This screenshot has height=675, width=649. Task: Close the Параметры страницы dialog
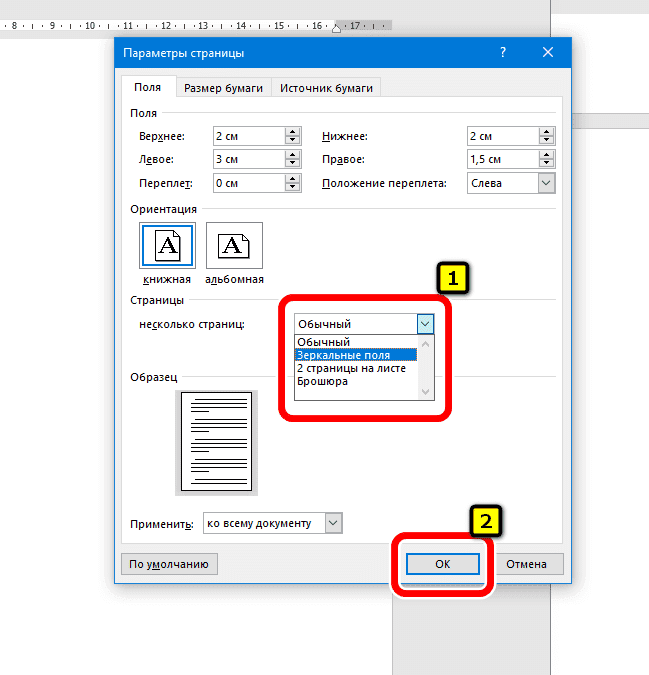pos(547,53)
